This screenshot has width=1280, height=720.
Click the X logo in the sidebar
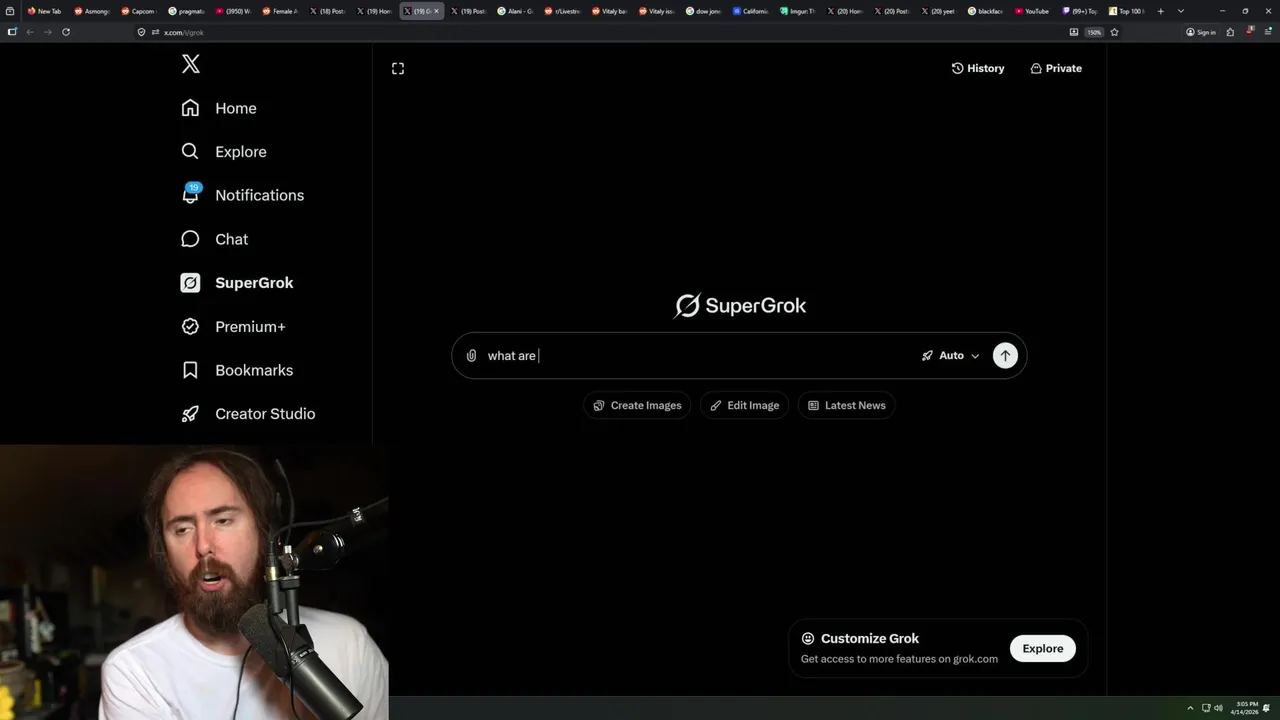[191, 65]
